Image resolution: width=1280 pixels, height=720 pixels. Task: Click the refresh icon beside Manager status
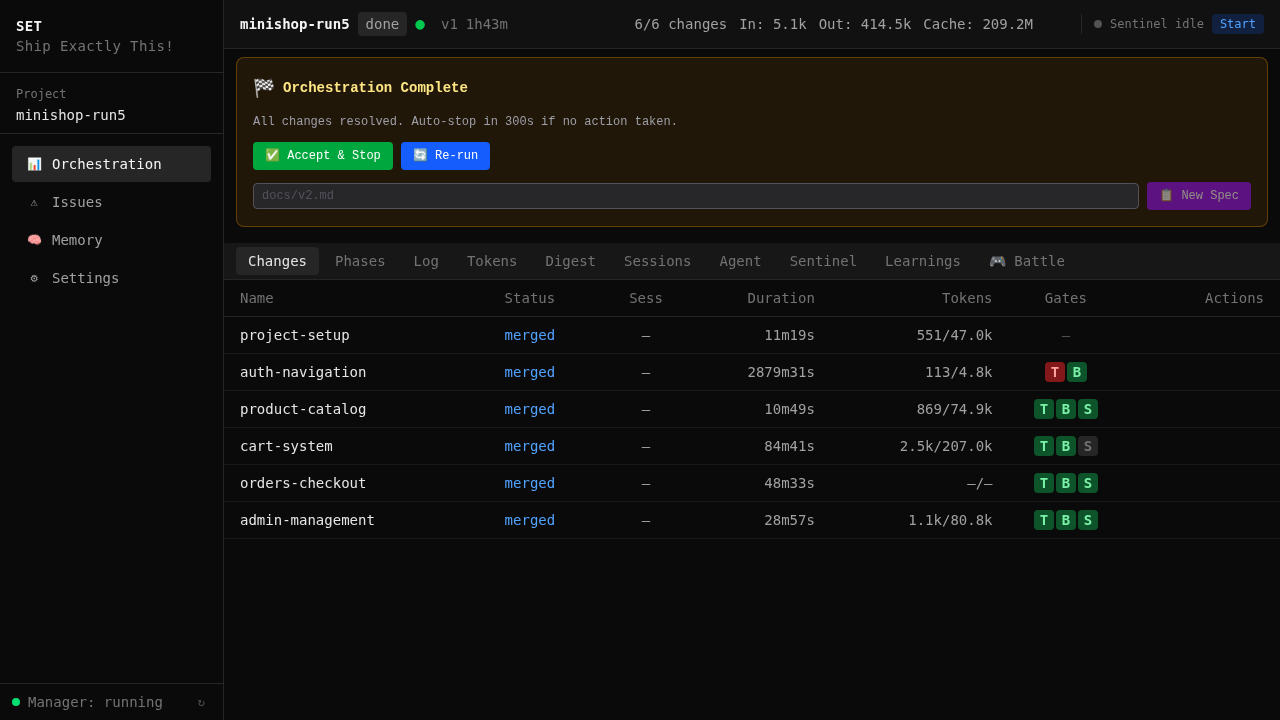pyautogui.click(x=201, y=702)
